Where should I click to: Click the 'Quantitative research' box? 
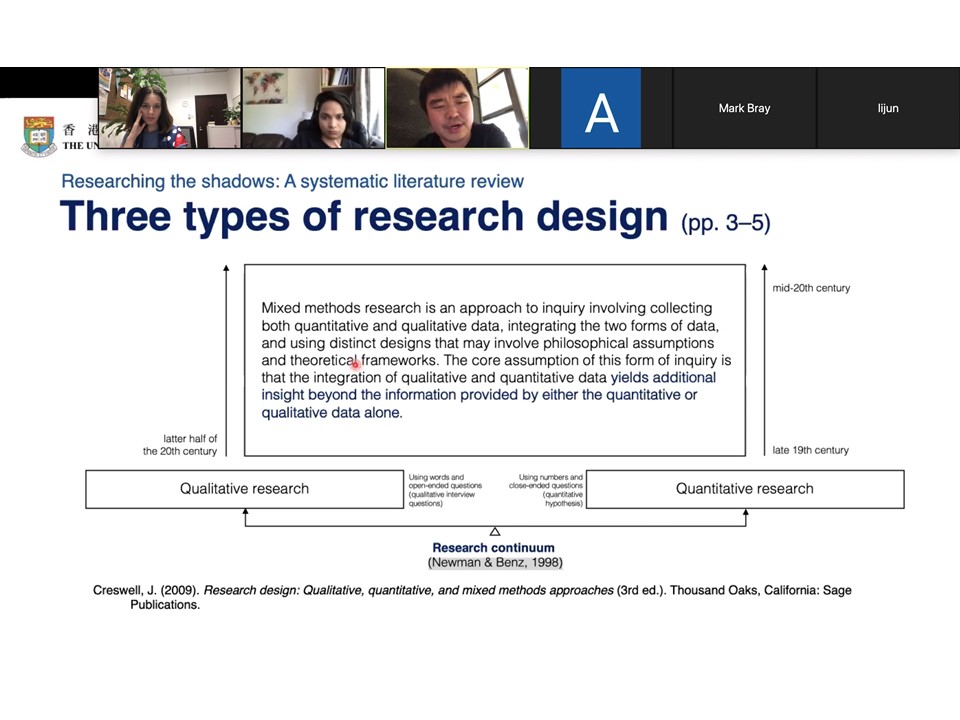tap(745, 489)
